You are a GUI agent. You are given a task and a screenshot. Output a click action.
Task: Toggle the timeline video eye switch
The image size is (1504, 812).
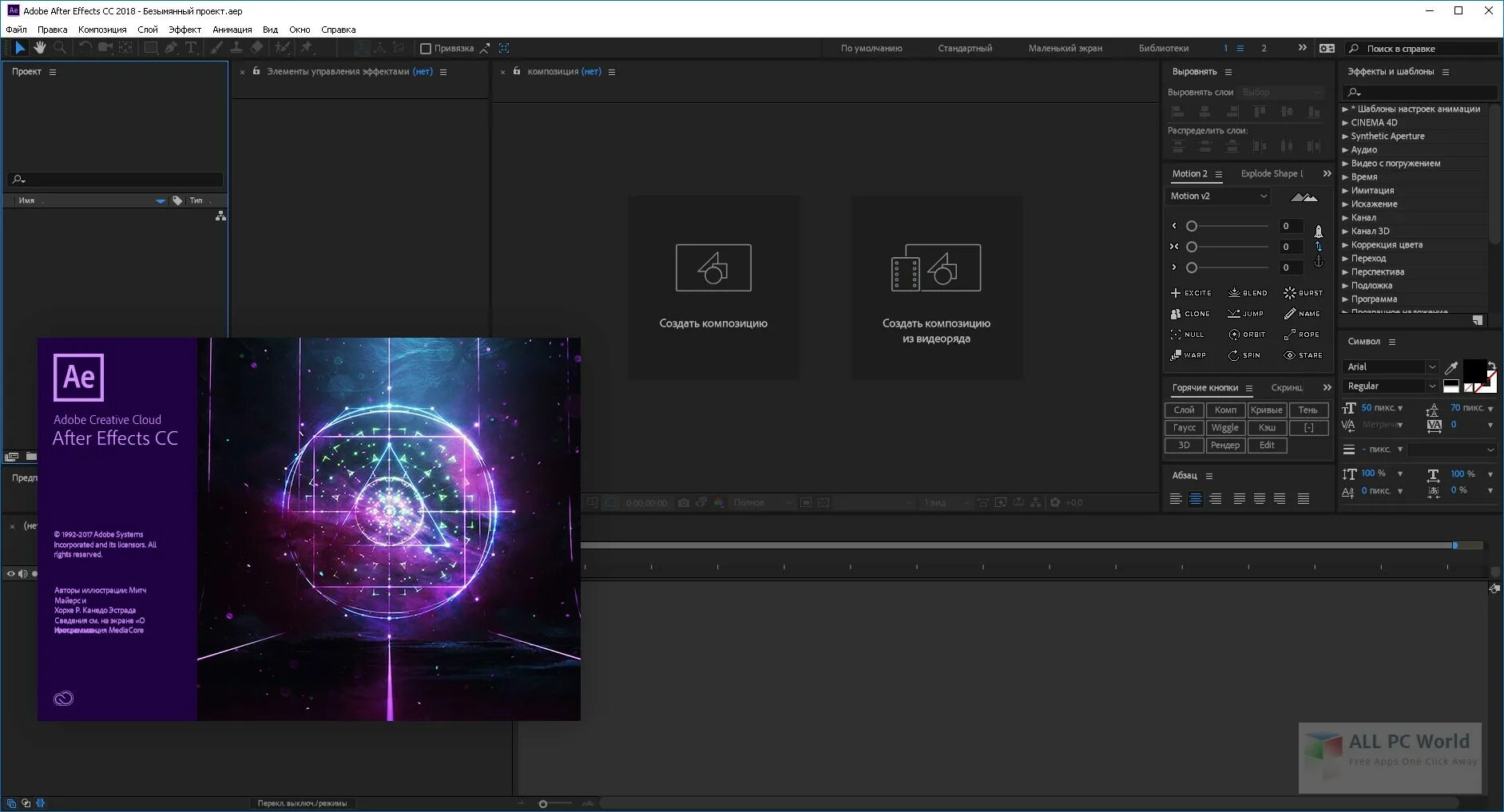pos(10,573)
